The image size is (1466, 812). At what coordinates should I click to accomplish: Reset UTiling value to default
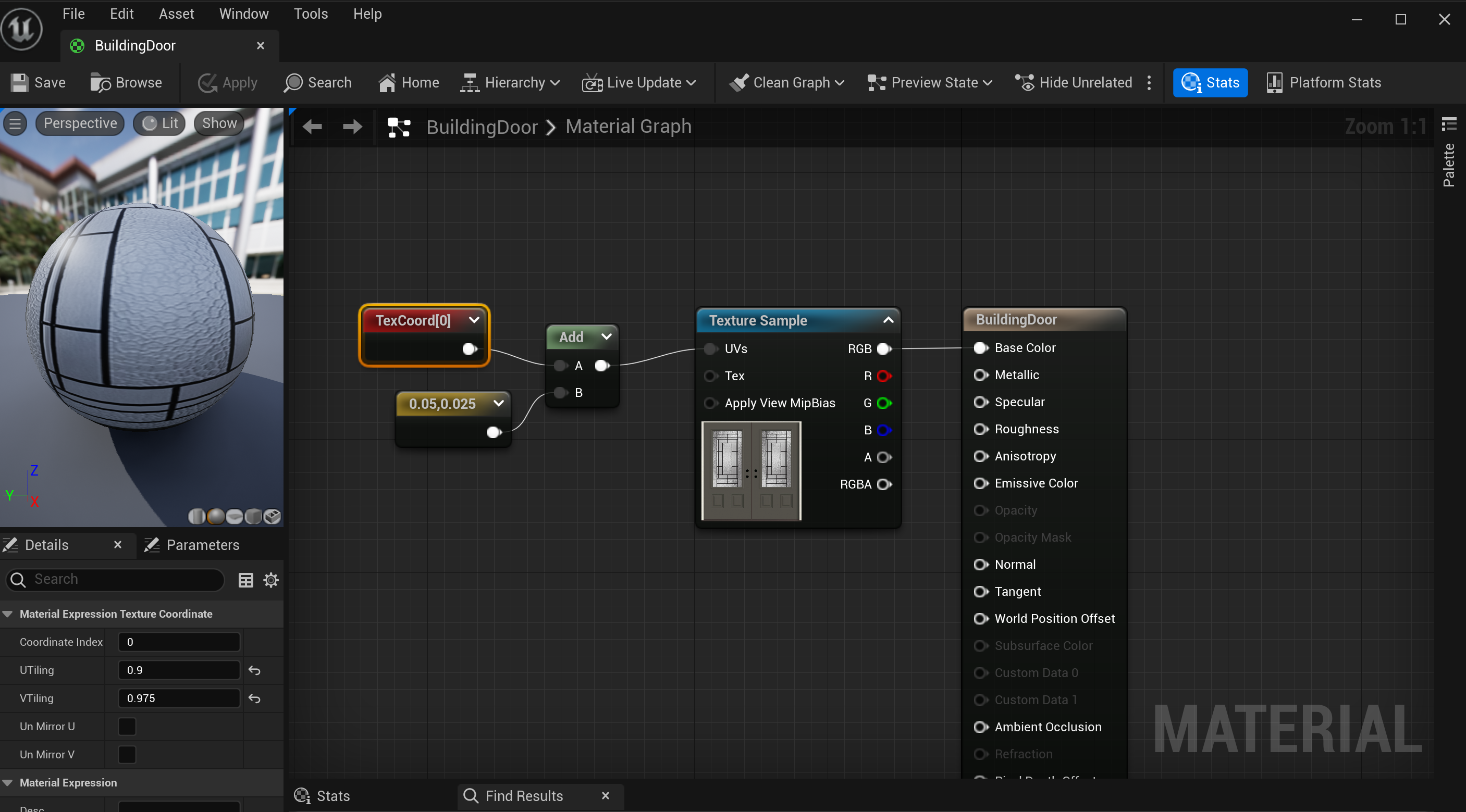point(254,670)
